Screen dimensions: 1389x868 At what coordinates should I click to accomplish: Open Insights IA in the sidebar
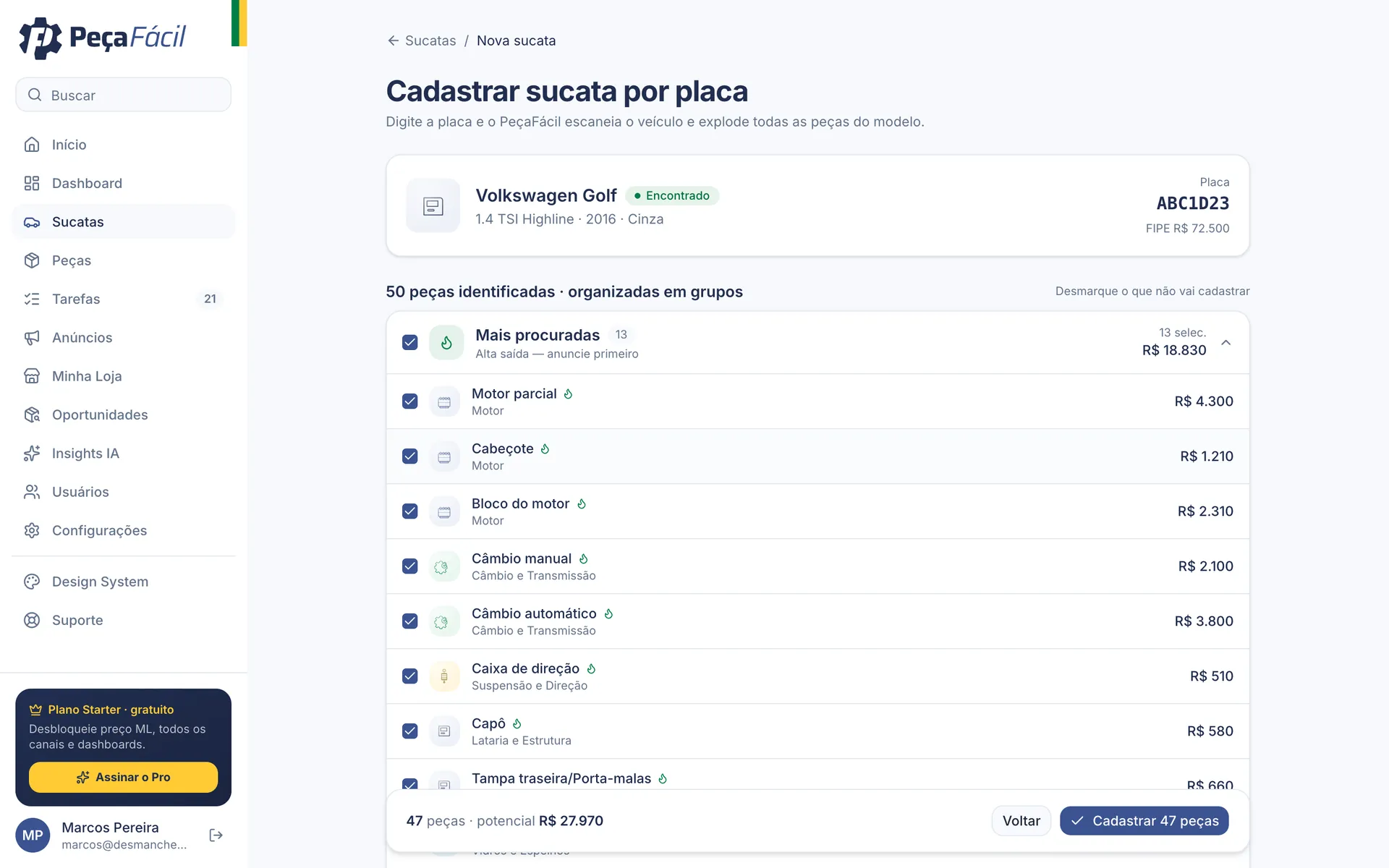click(x=124, y=454)
